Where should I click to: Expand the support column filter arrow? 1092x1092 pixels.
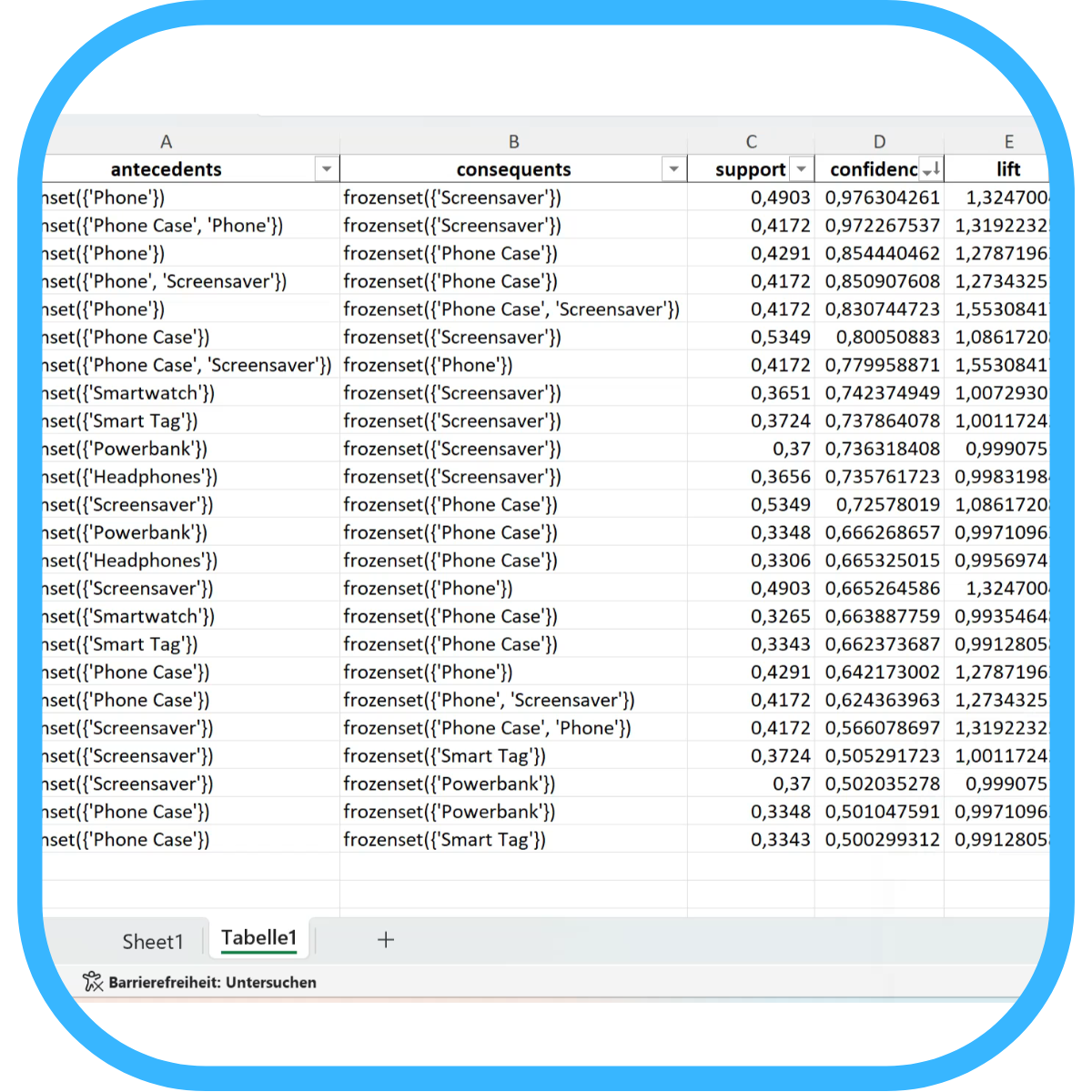tap(801, 169)
